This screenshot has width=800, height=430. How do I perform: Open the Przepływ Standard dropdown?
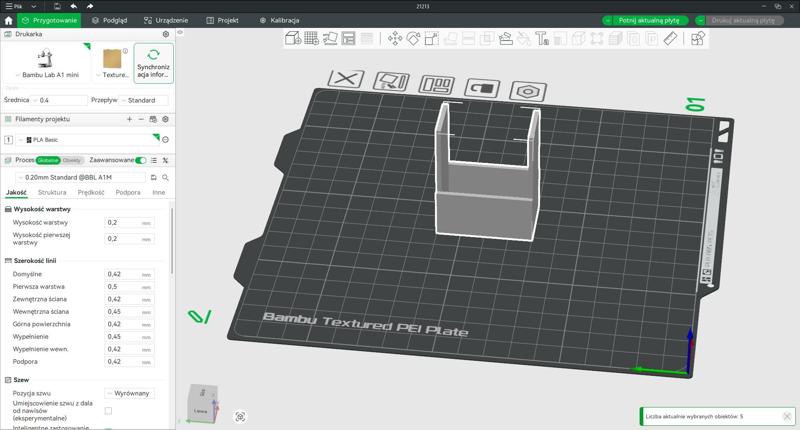tap(143, 100)
